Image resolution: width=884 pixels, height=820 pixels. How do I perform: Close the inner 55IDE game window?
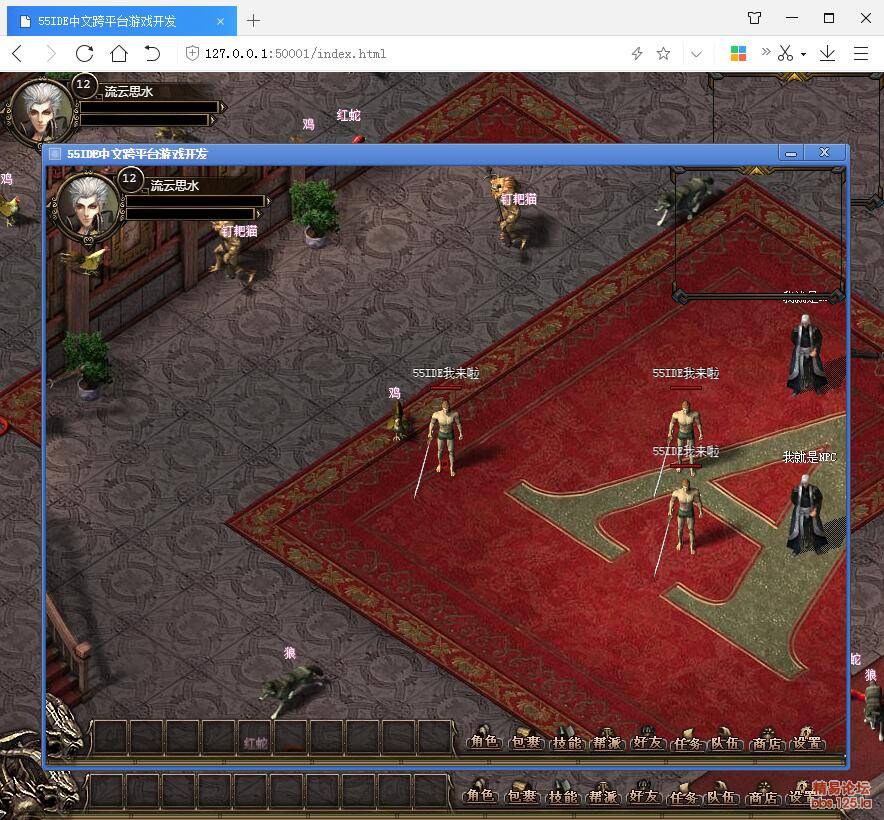pyautogui.click(x=825, y=152)
